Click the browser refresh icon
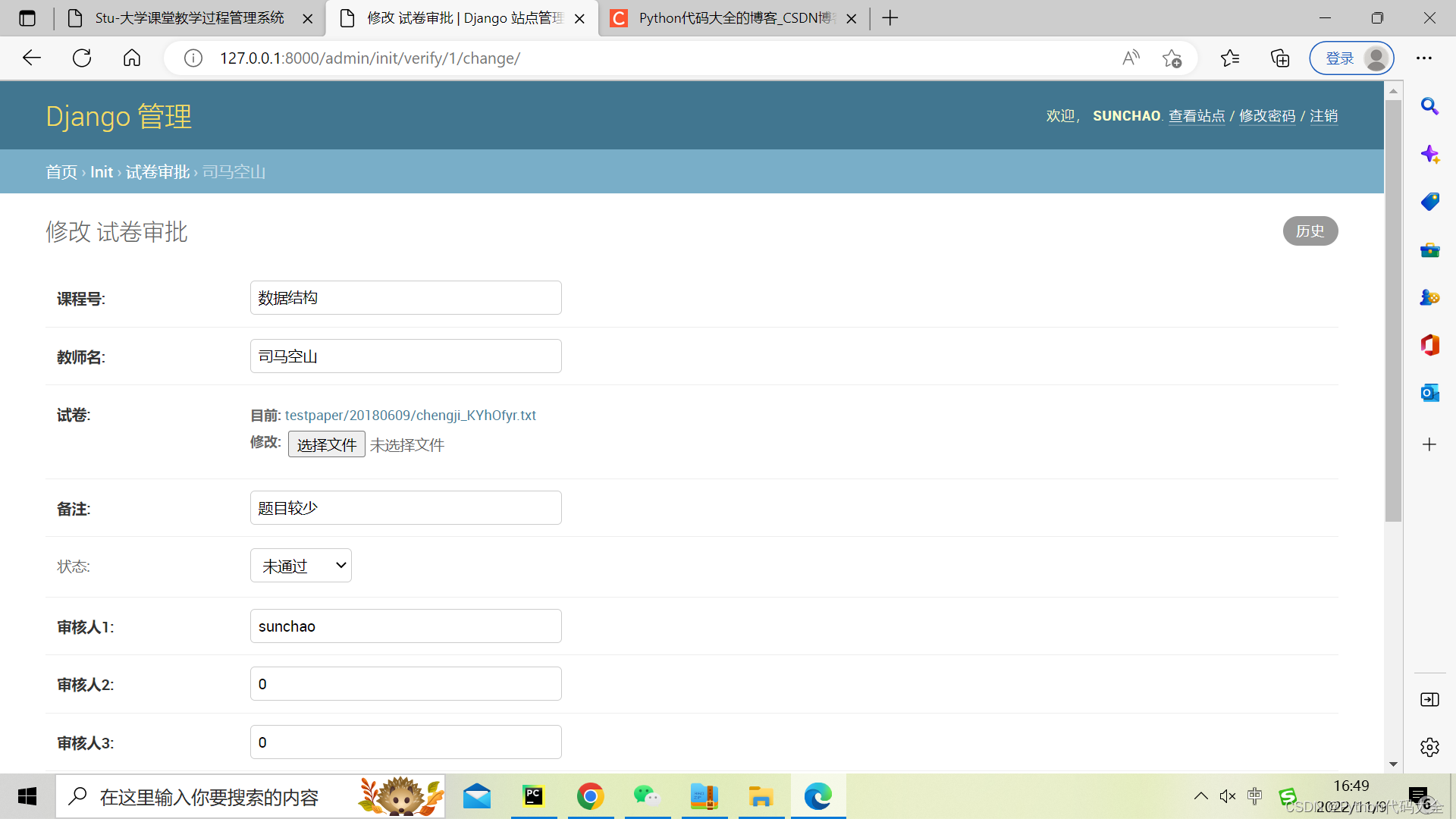The image size is (1456, 822). 82,58
